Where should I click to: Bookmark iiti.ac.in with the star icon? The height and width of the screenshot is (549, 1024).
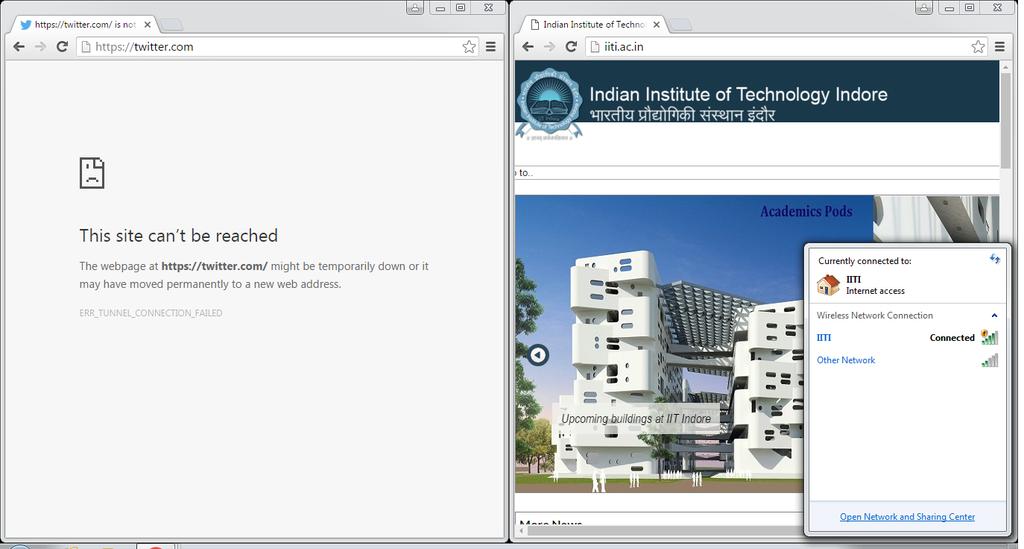978,47
